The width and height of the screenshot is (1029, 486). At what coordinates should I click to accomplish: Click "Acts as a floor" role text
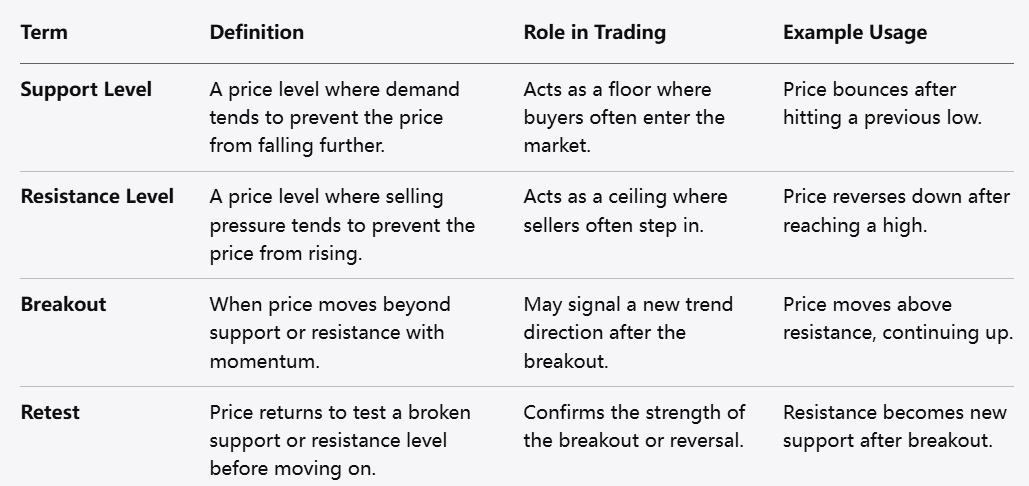click(x=624, y=117)
